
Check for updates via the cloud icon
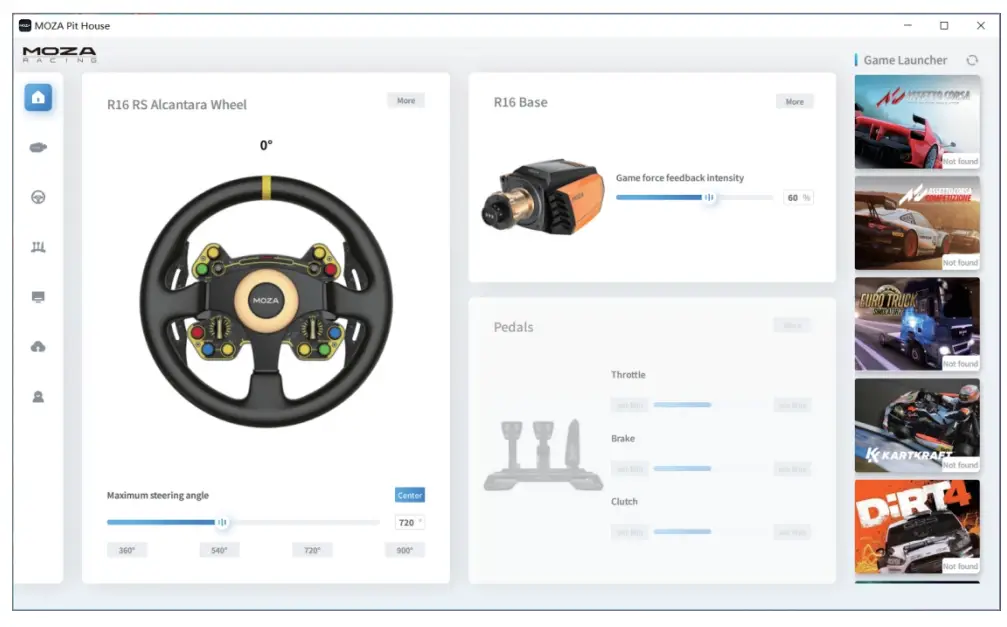click(38, 346)
